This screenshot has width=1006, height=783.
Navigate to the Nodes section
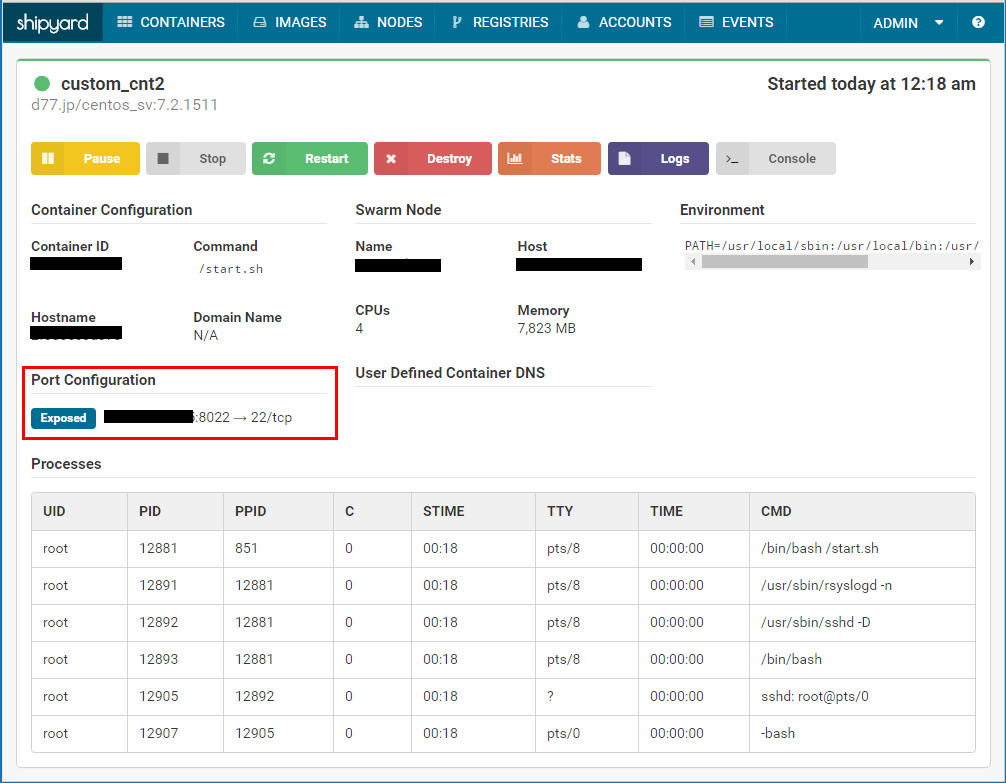[388, 22]
